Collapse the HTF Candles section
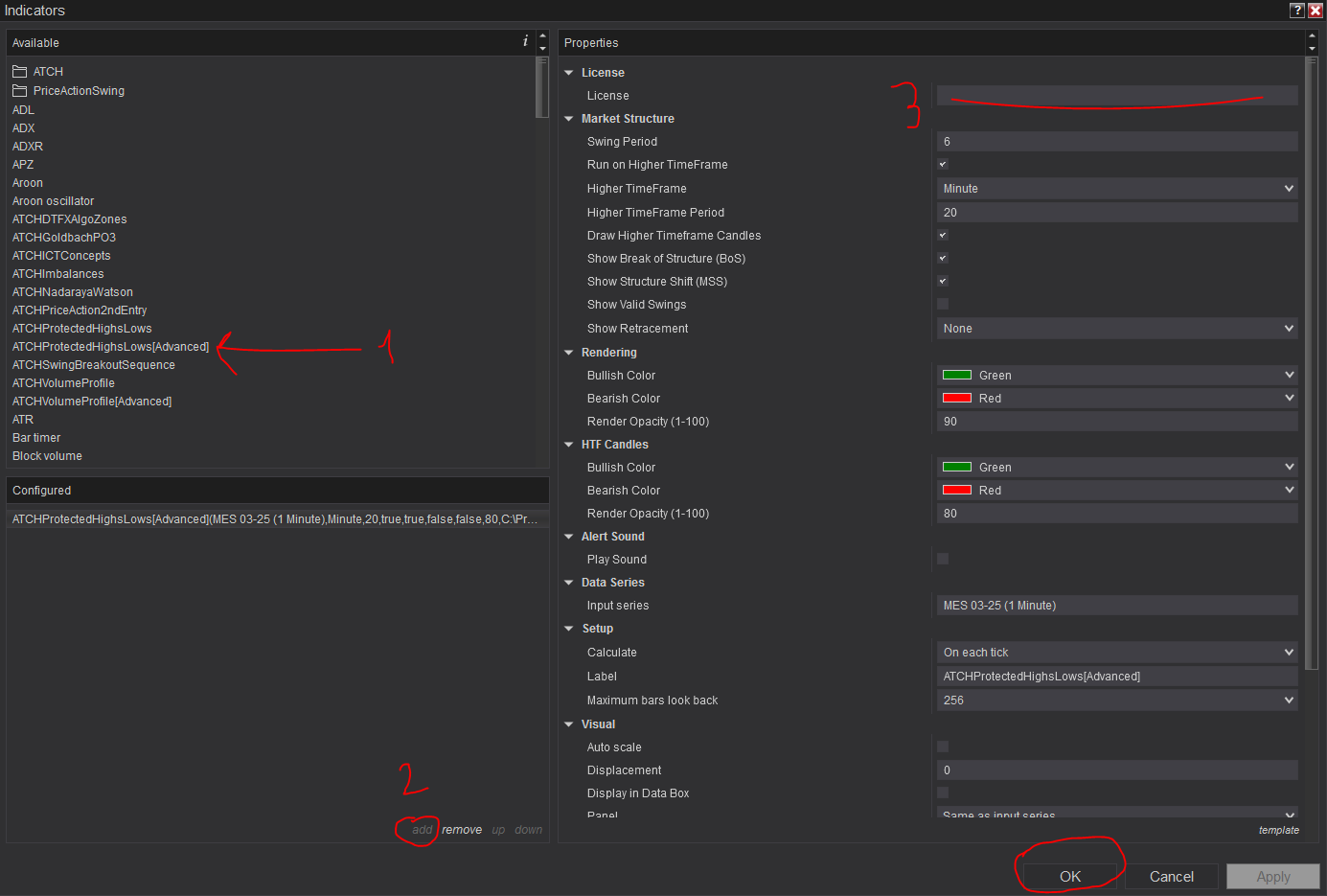The width and height of the screenshot is (1327, 896). point(569,445)
